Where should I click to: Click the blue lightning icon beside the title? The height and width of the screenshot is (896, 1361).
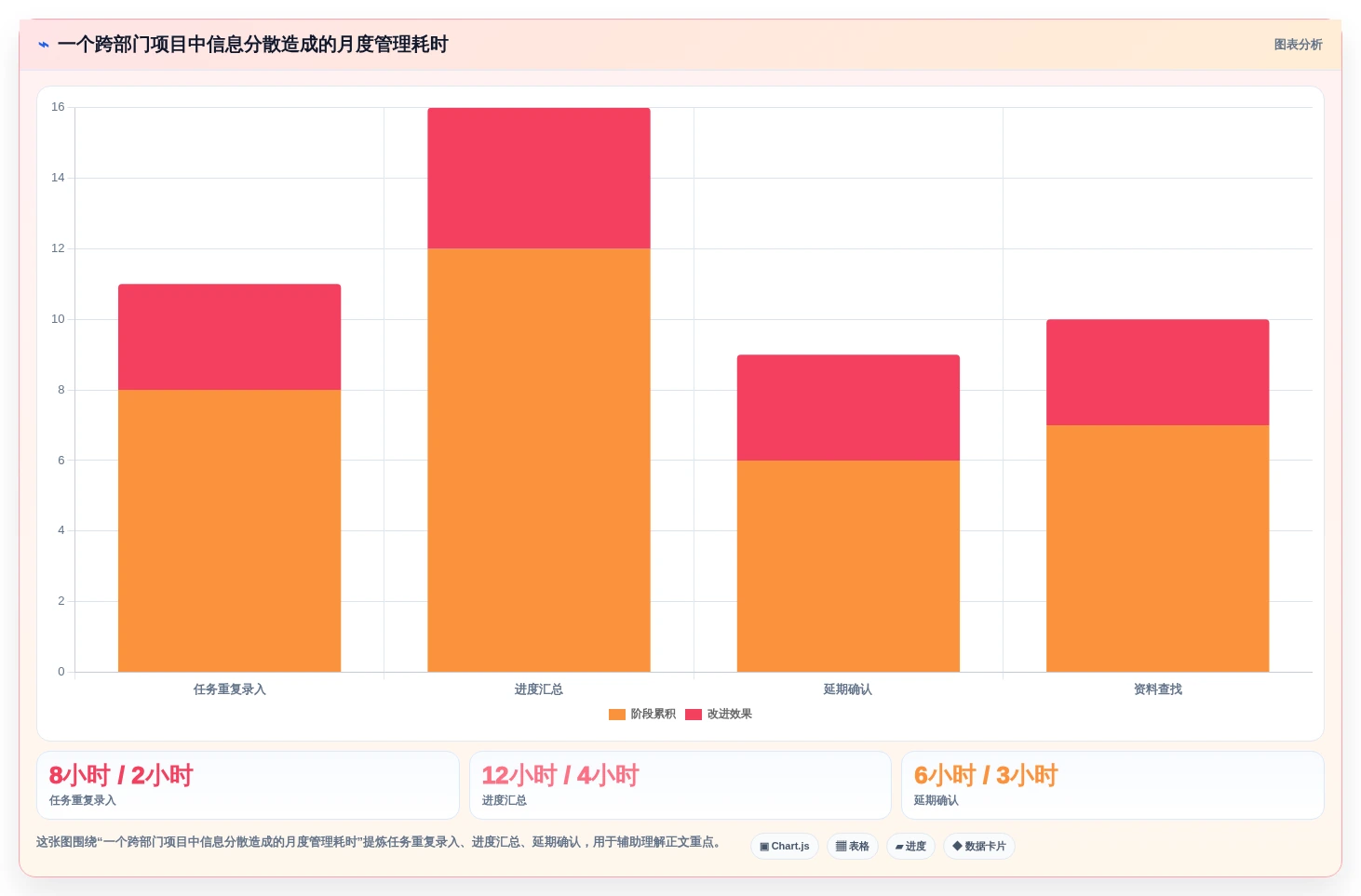point(44,45)
